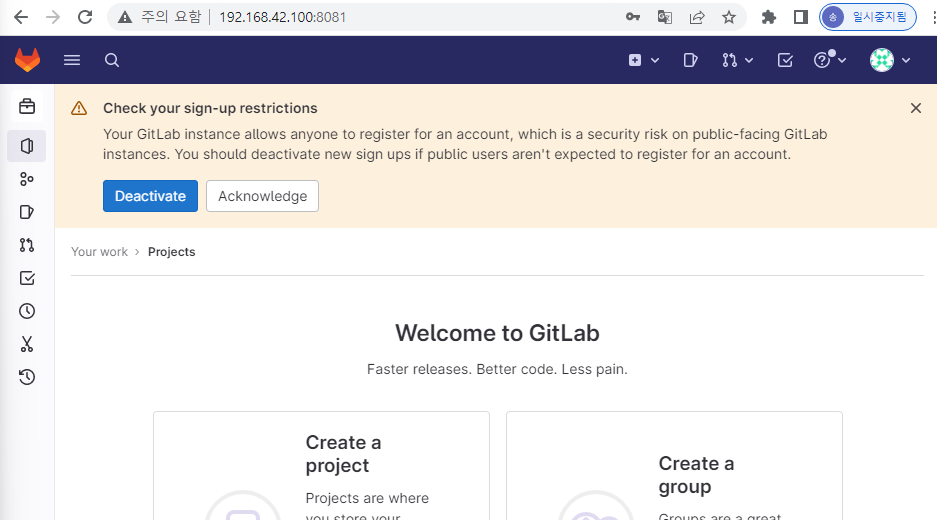Open Merge requests in the left sidebar
This screenshot has width=937, height=520.
click(27, 244)
